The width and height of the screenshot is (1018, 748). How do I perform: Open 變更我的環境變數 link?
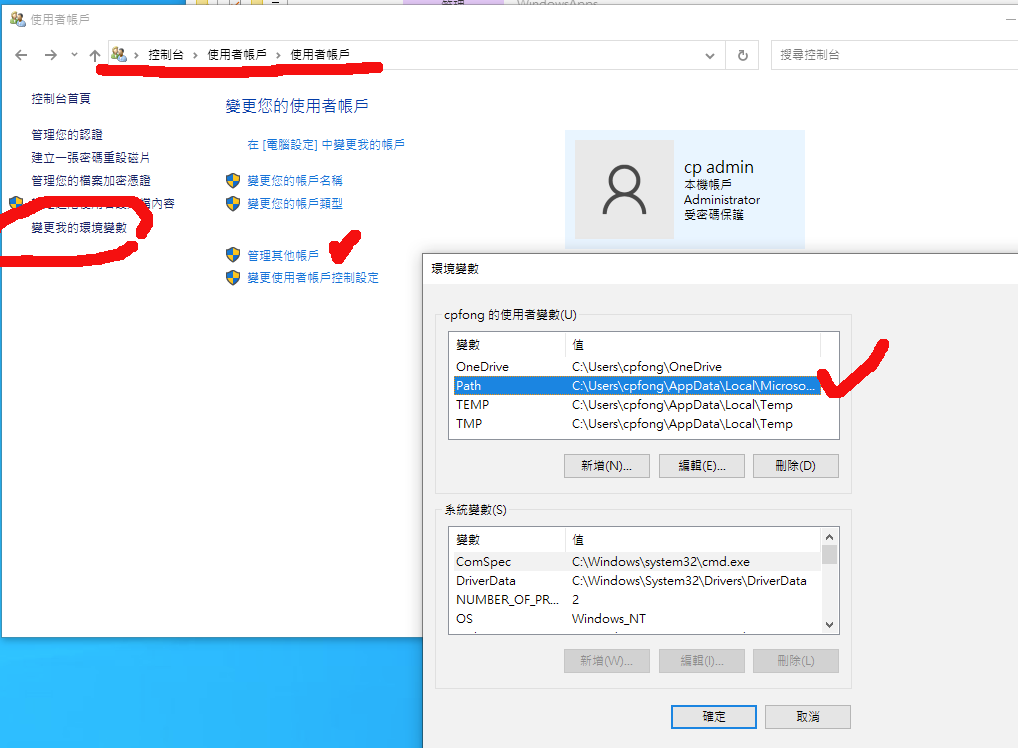click(79, 228)
